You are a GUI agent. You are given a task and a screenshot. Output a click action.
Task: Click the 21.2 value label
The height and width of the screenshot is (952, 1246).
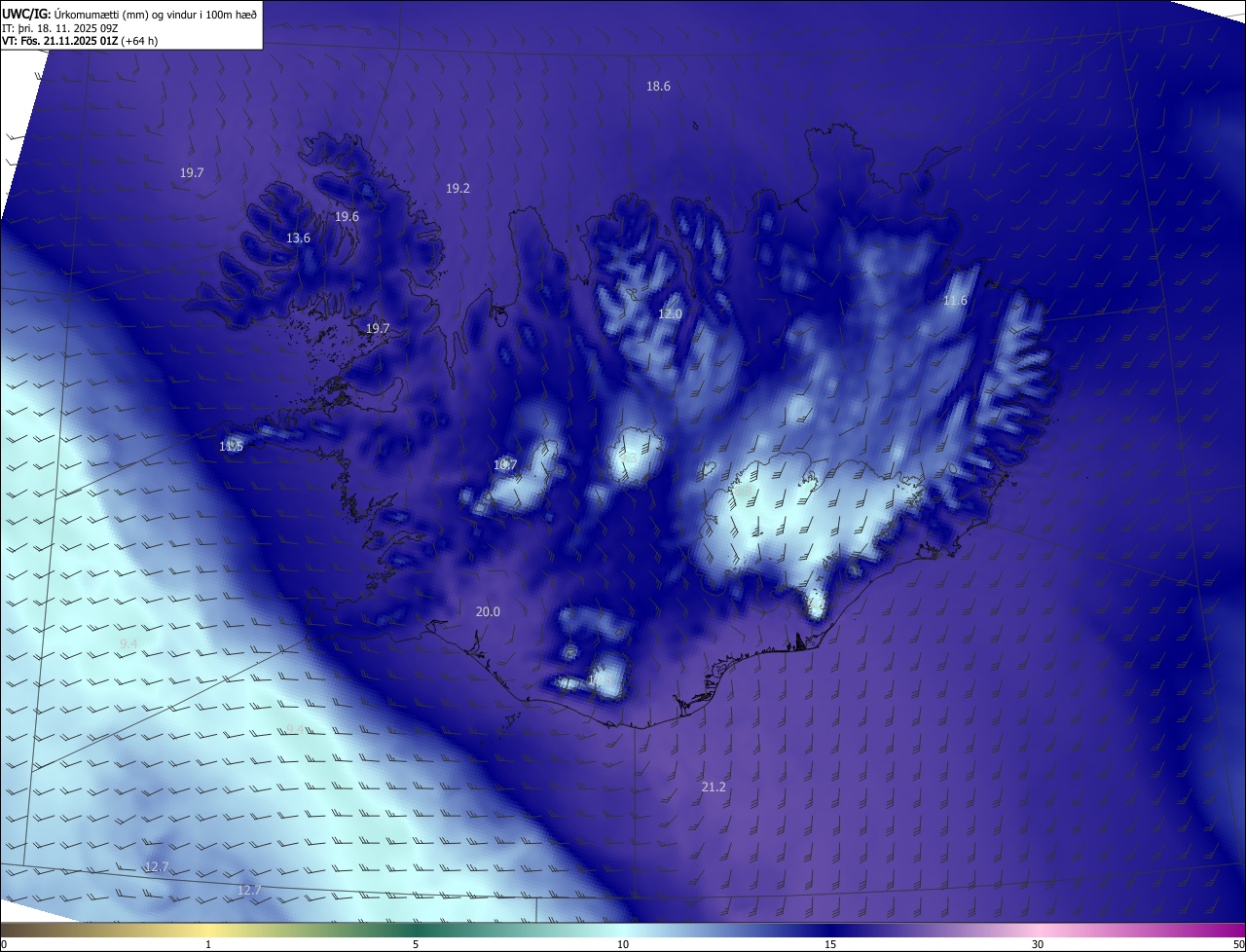click(x=714, y=787)
